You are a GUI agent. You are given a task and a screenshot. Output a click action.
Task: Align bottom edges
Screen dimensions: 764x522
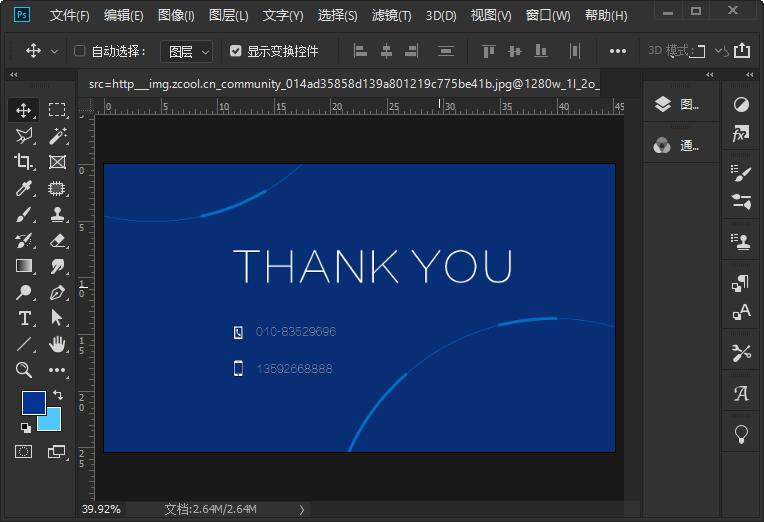click(x=541, y=51)
